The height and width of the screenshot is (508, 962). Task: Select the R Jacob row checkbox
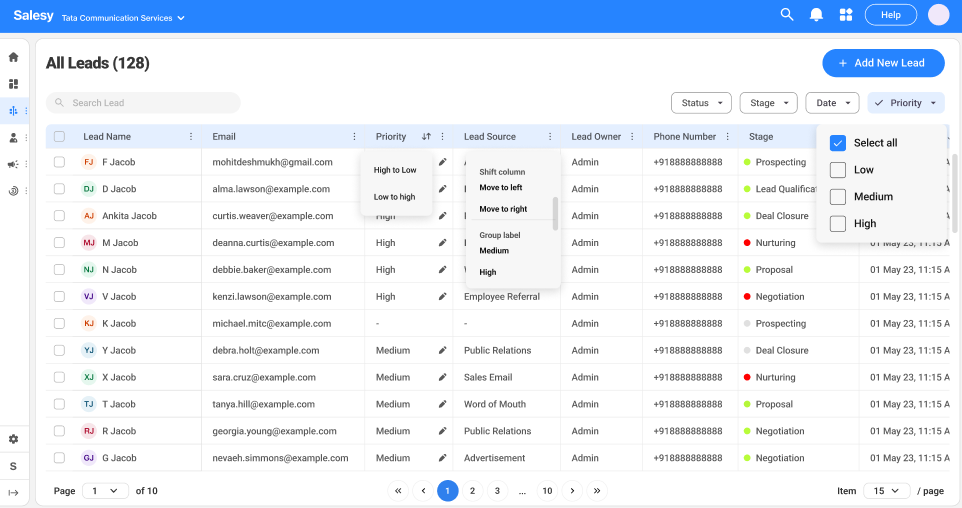coord(60,431)
